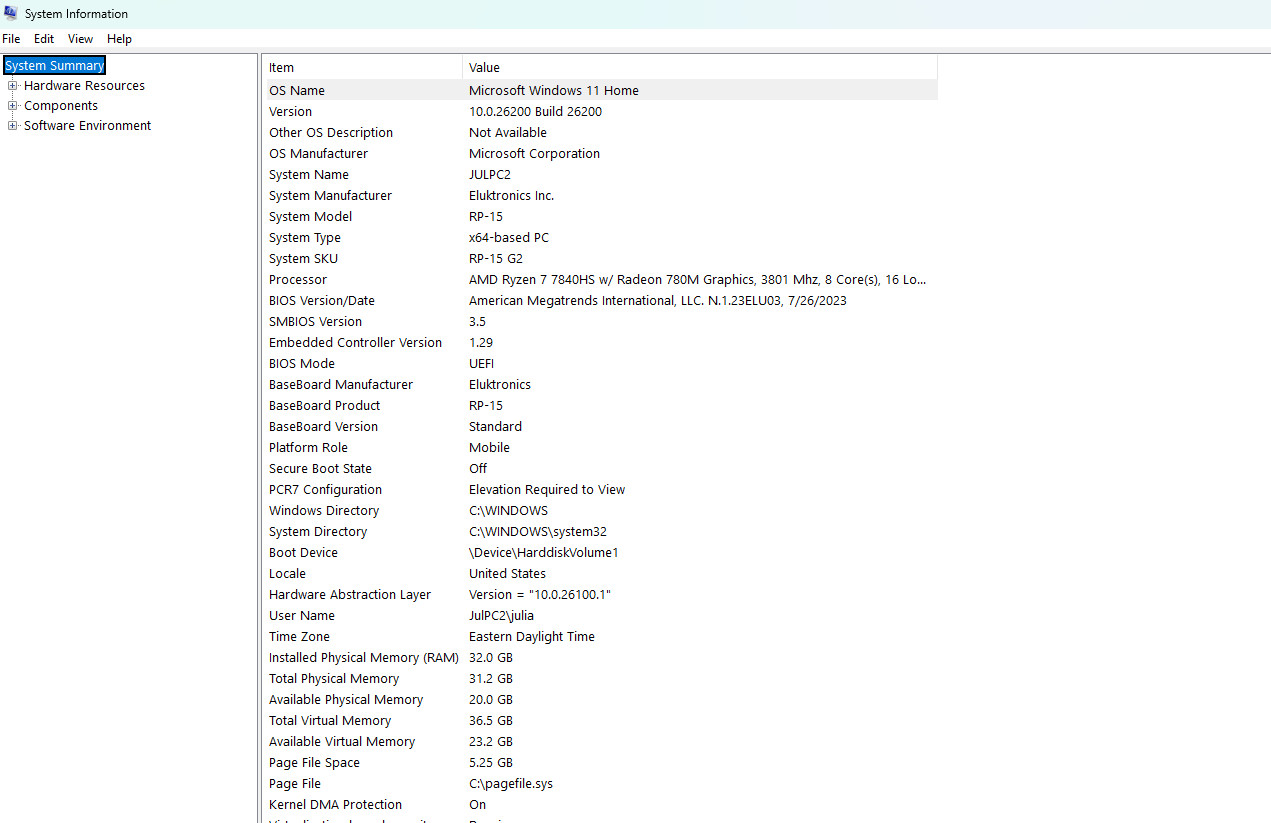The height and width of the screenshot is (823, 1271).
Task: Select the Components tree item
Action: click(61, 106)
